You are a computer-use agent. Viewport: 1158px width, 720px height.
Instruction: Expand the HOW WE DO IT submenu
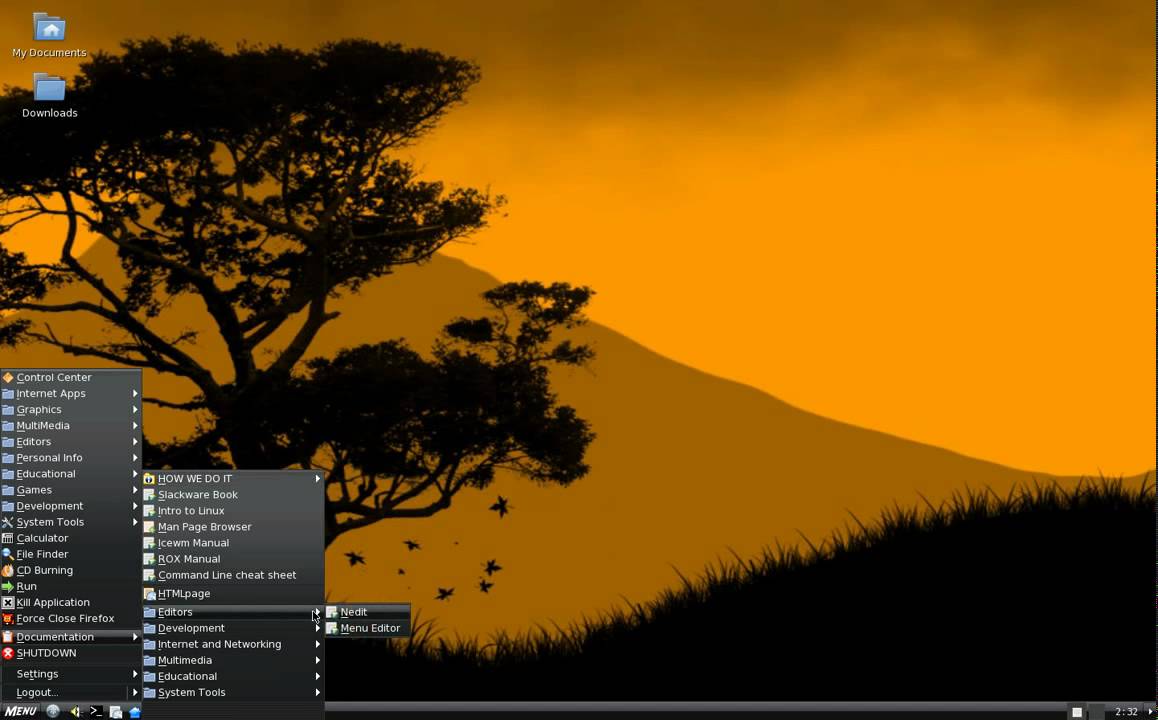click(233, 479)
